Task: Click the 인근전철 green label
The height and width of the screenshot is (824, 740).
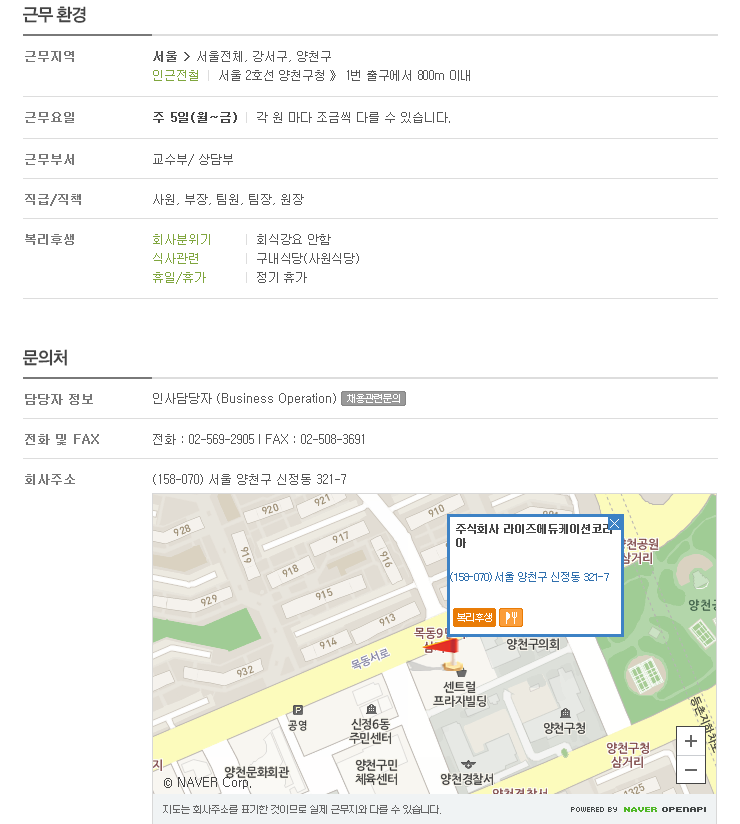Action: tap(176, 76)
